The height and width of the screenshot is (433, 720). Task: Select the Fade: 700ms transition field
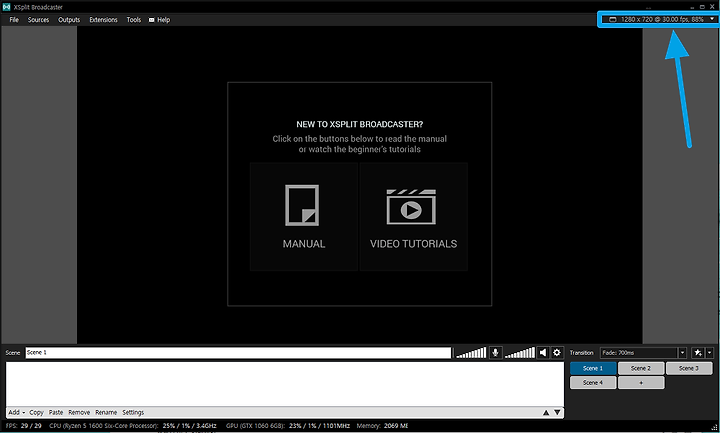(639, 353)
